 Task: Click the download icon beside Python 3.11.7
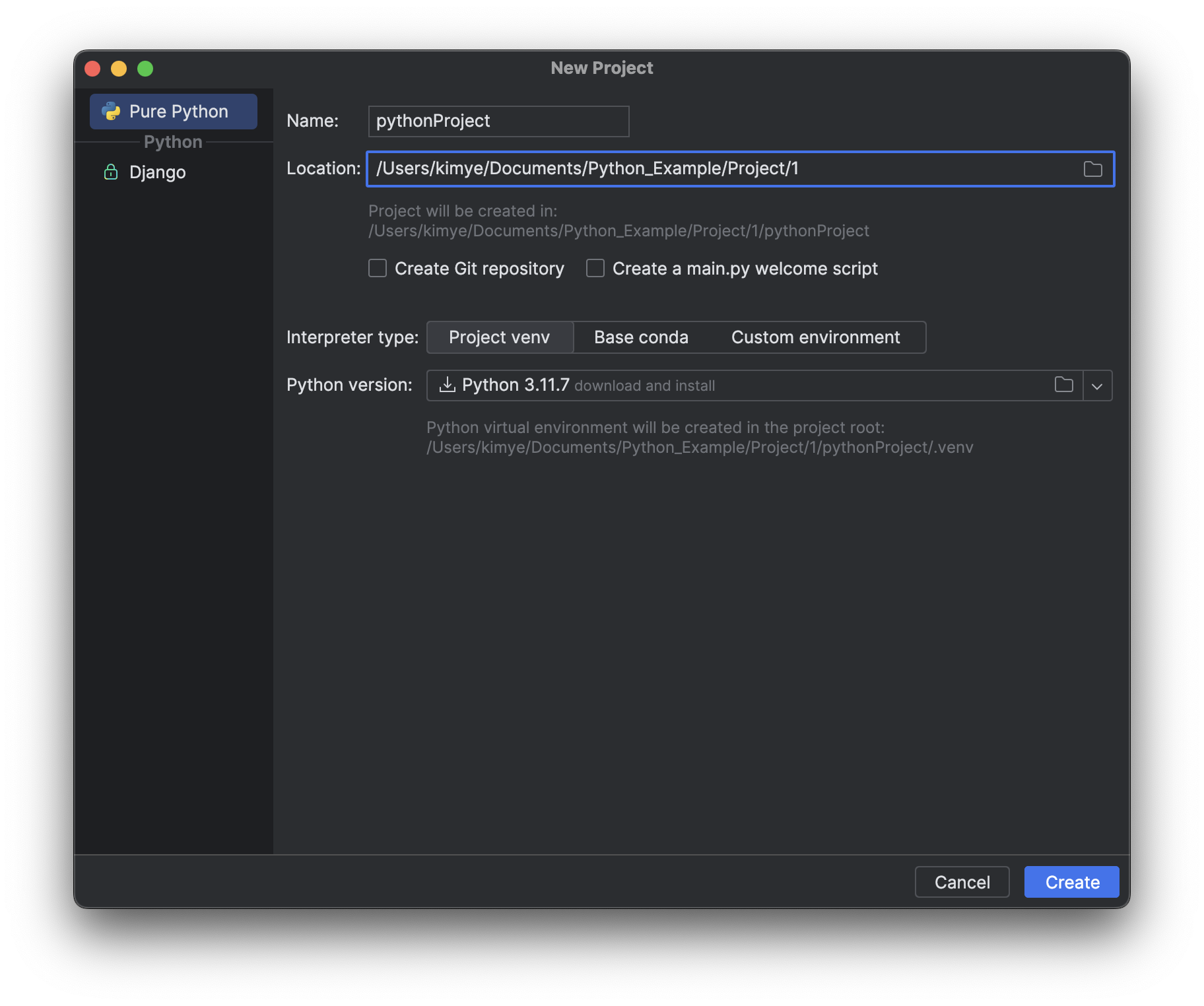(448, 385)
